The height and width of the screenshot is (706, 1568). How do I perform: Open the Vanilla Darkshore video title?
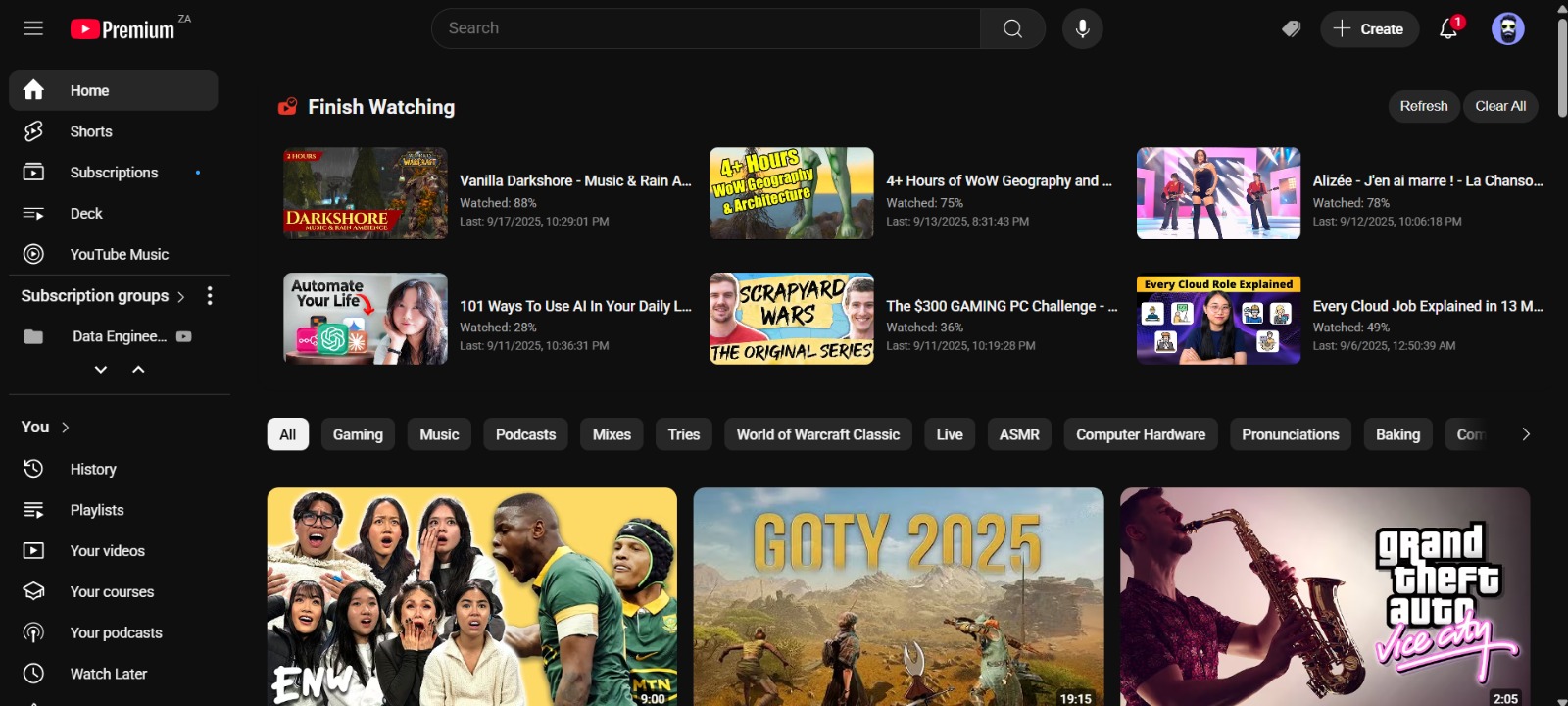point(575,180)
